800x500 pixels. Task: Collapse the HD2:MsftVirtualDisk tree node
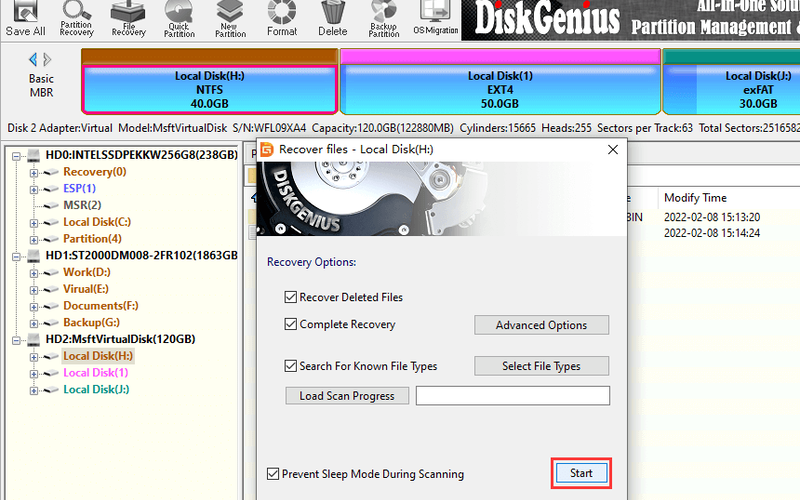pyautogui.click(x=15, y=339)
